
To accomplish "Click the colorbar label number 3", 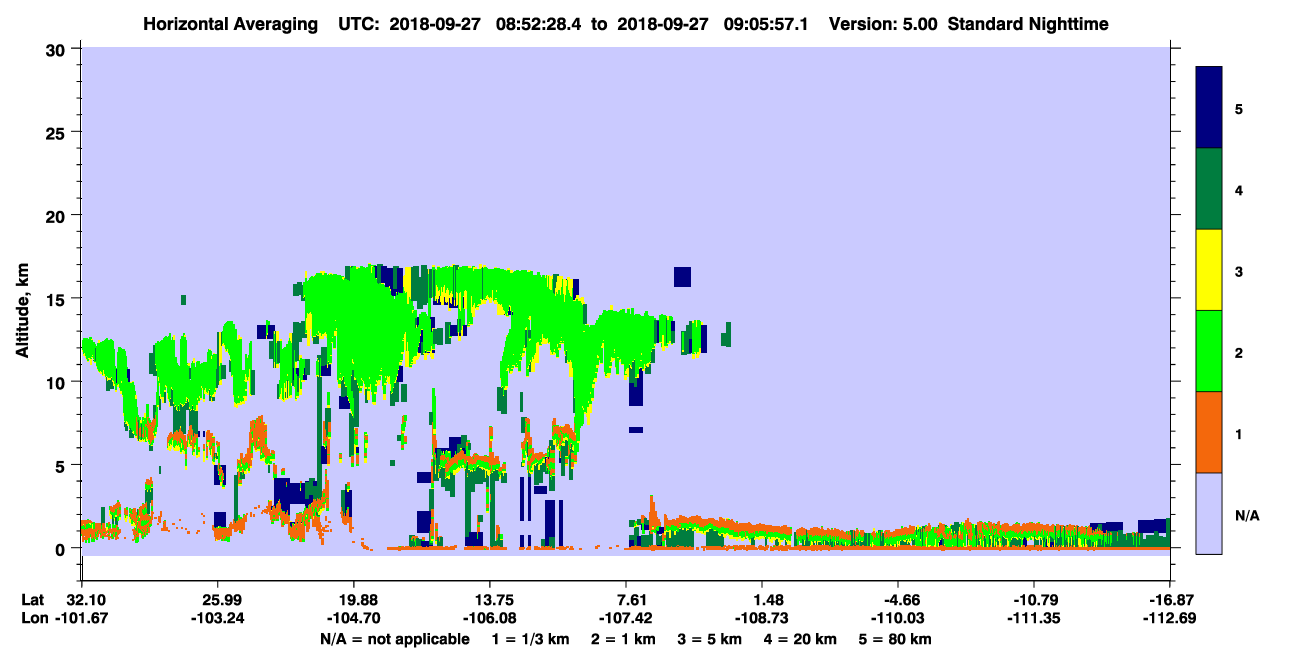I will (1239, 270).
